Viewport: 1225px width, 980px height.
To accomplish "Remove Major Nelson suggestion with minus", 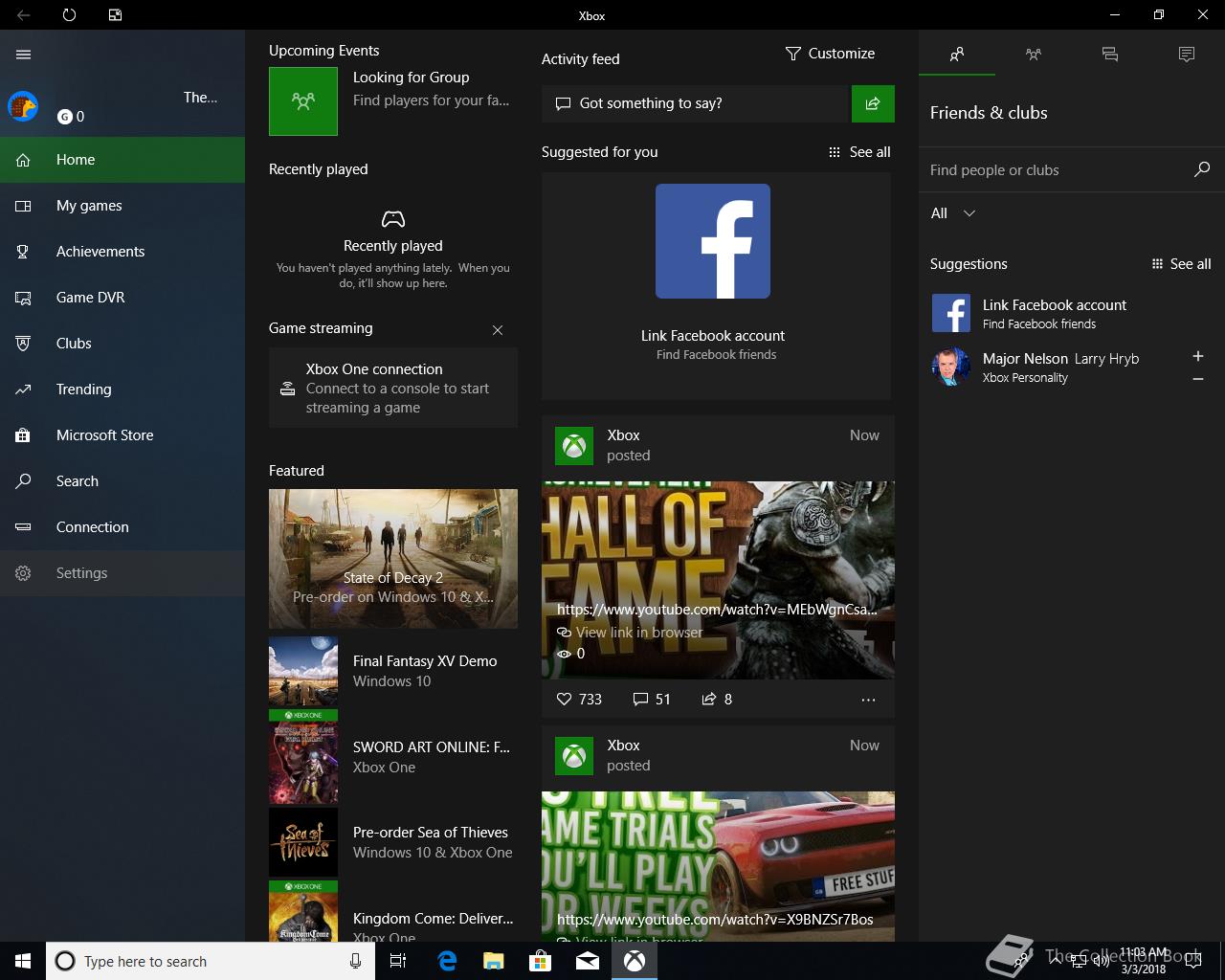I will point(1198,379).
